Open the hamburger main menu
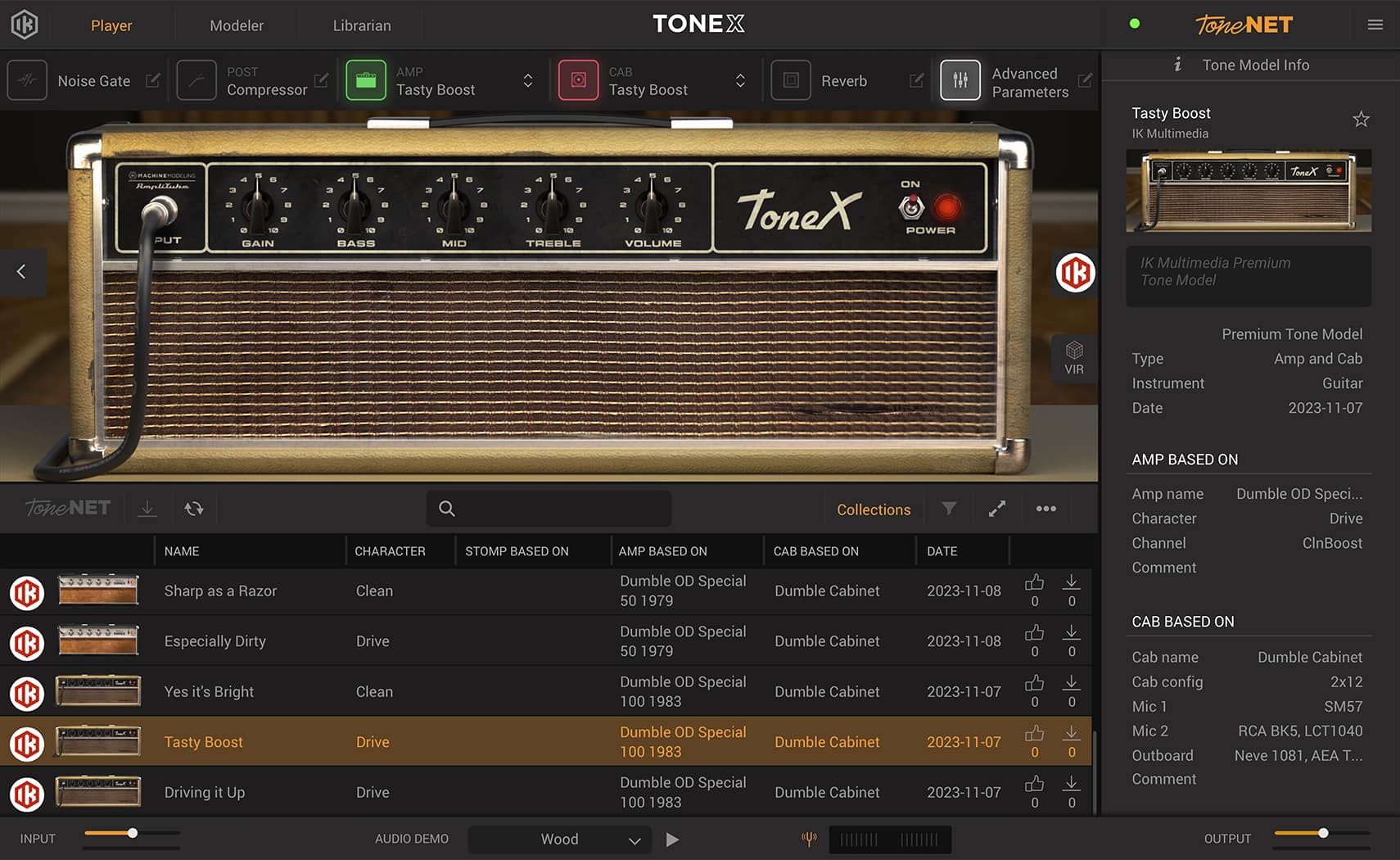Viewport: 1400px width, 860px height. point(1375,25)
